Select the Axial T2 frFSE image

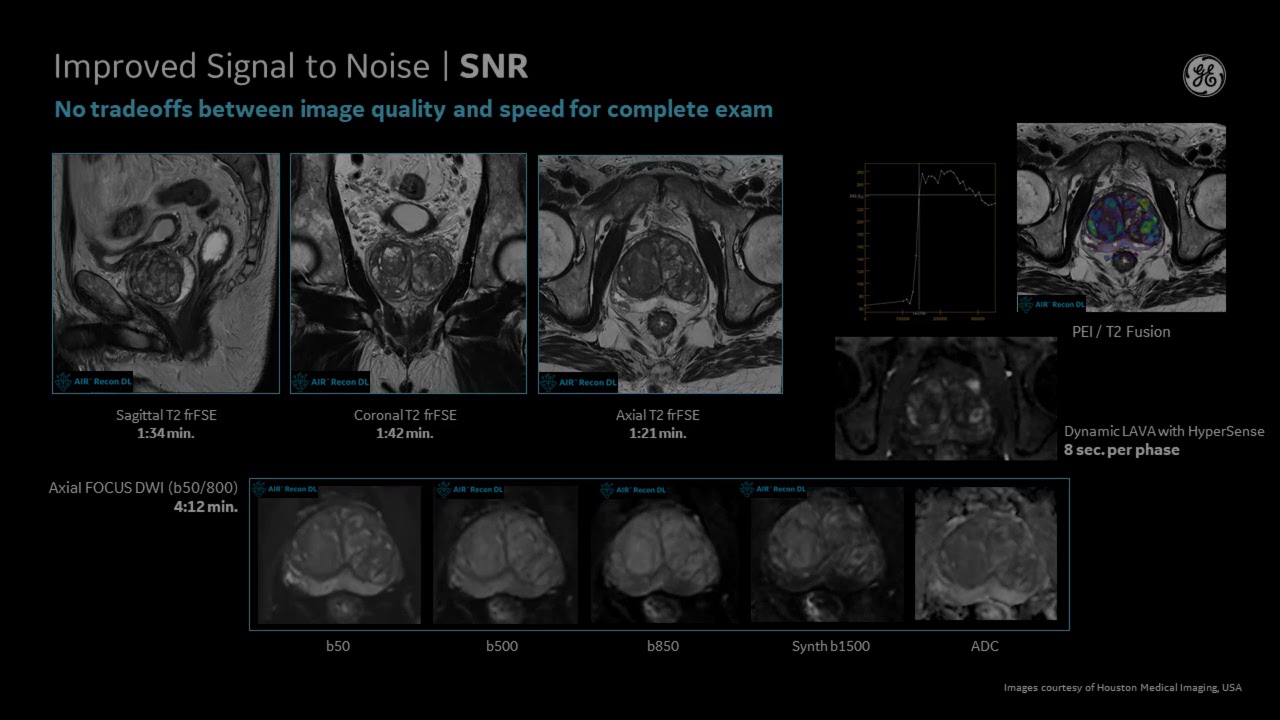coord(660,273)
